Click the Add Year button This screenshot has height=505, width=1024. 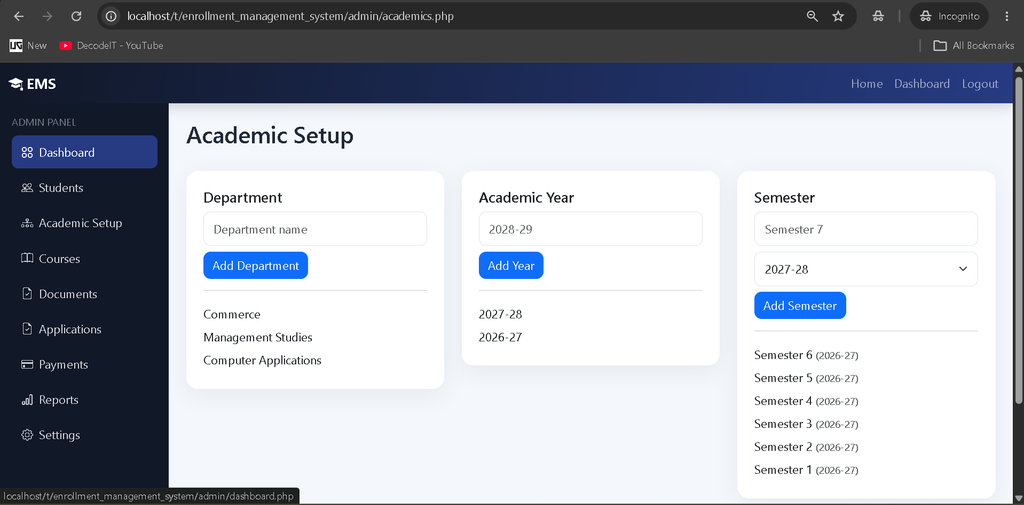(x=511, y=266)
